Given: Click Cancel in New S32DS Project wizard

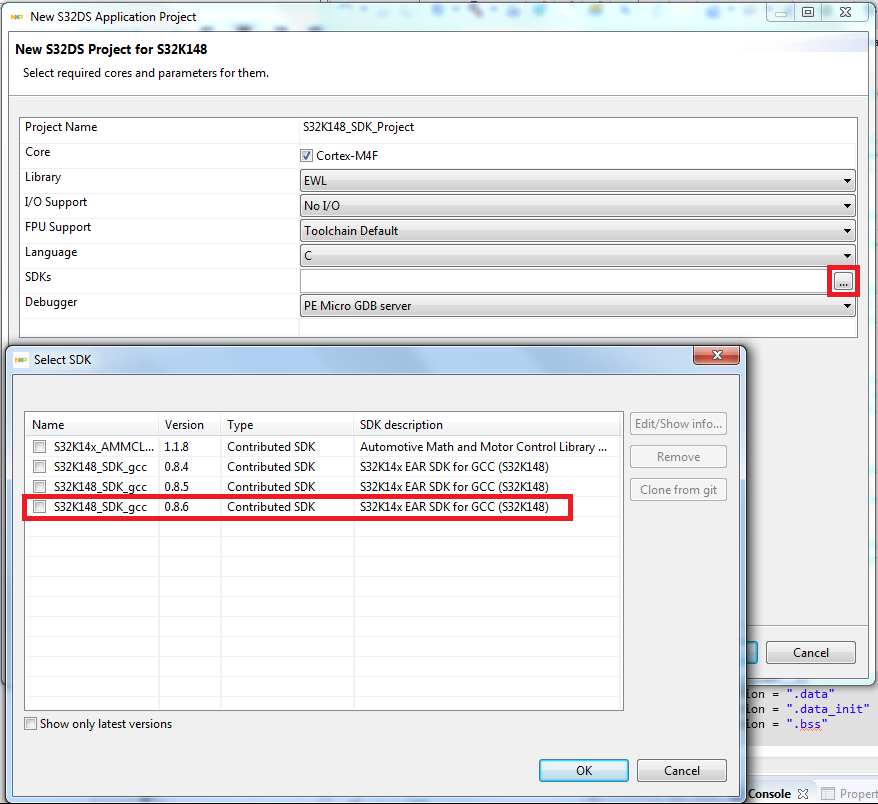Looking at the screenshot, I should click(810, 653).
